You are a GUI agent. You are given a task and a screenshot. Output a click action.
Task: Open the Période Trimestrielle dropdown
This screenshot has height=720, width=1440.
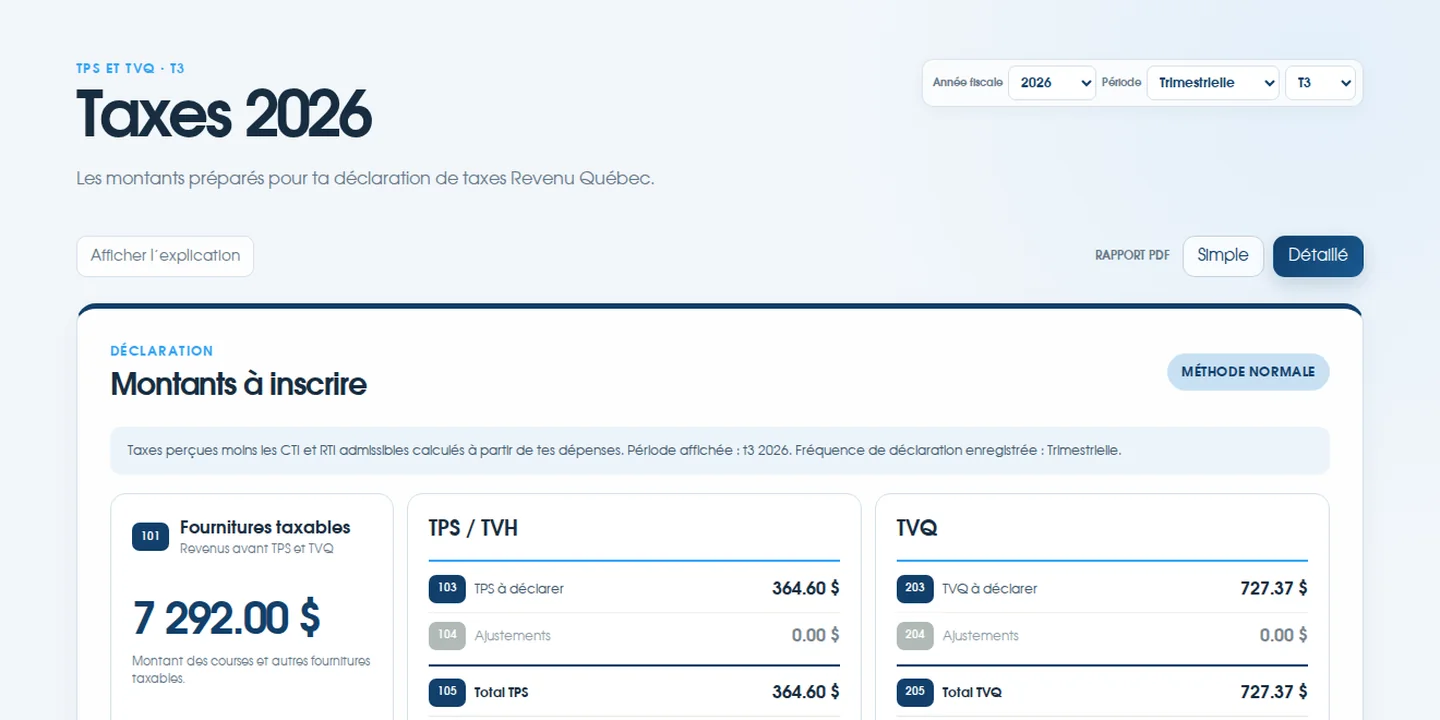pyautogui.click(x=1213, y=83)
